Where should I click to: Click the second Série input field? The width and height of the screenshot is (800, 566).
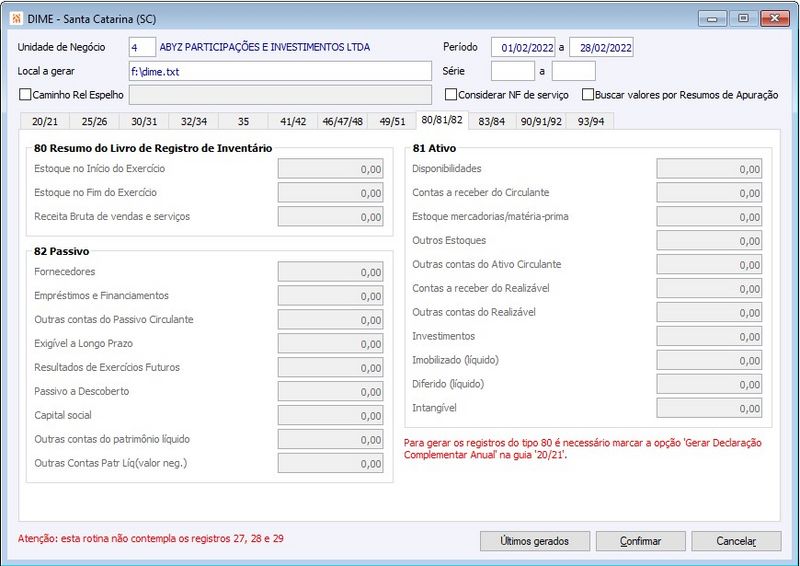coord(573,71)
